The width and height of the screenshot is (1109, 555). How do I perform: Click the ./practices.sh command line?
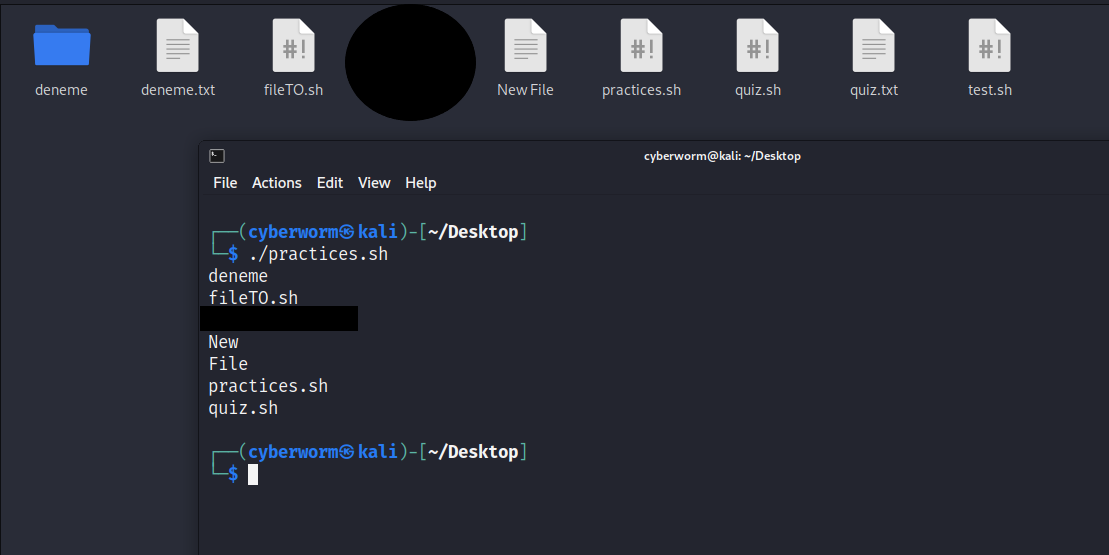click(318, 254)
